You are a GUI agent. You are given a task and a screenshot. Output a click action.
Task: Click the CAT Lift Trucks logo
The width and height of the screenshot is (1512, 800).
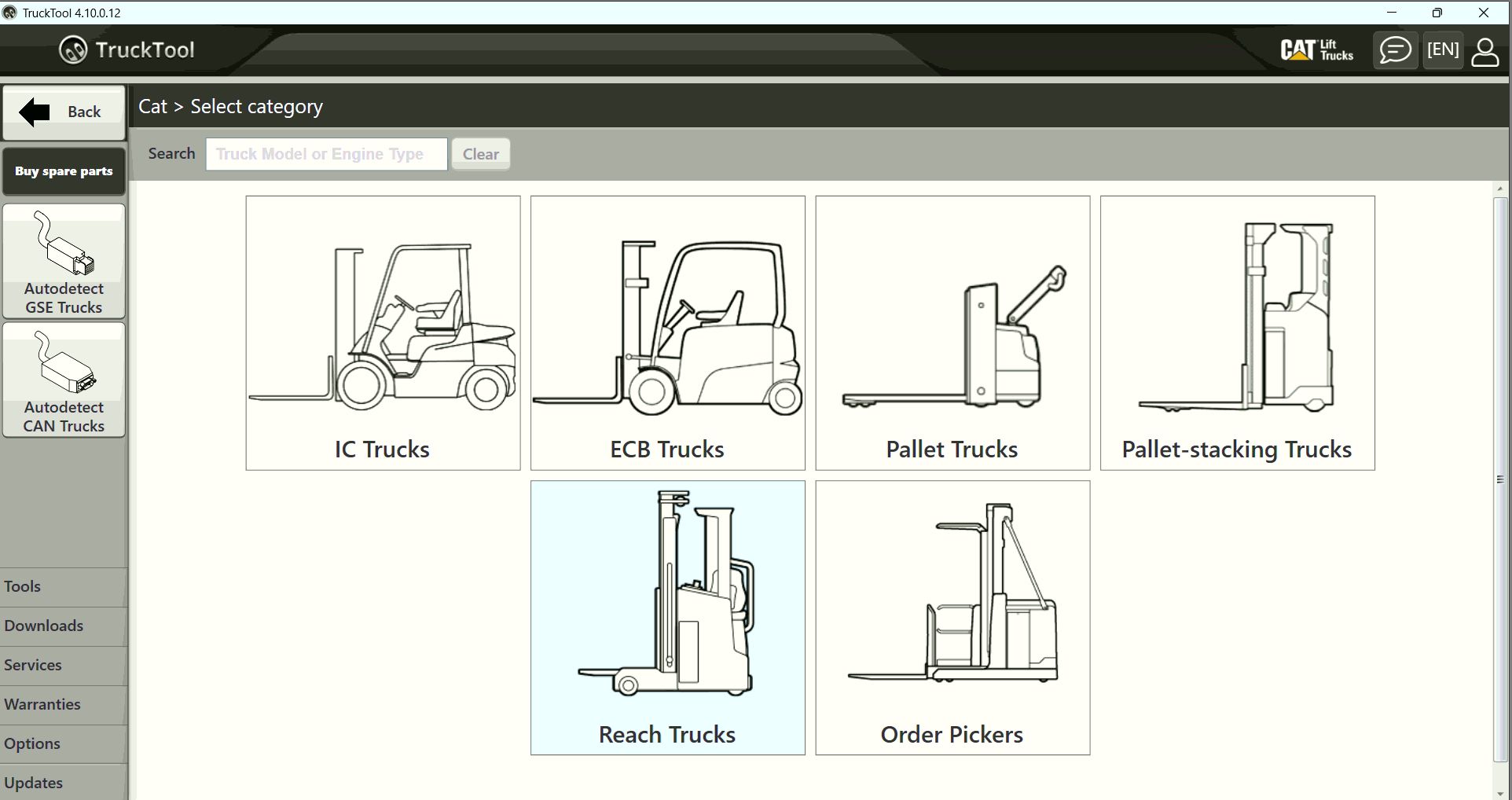point(1316,50)
